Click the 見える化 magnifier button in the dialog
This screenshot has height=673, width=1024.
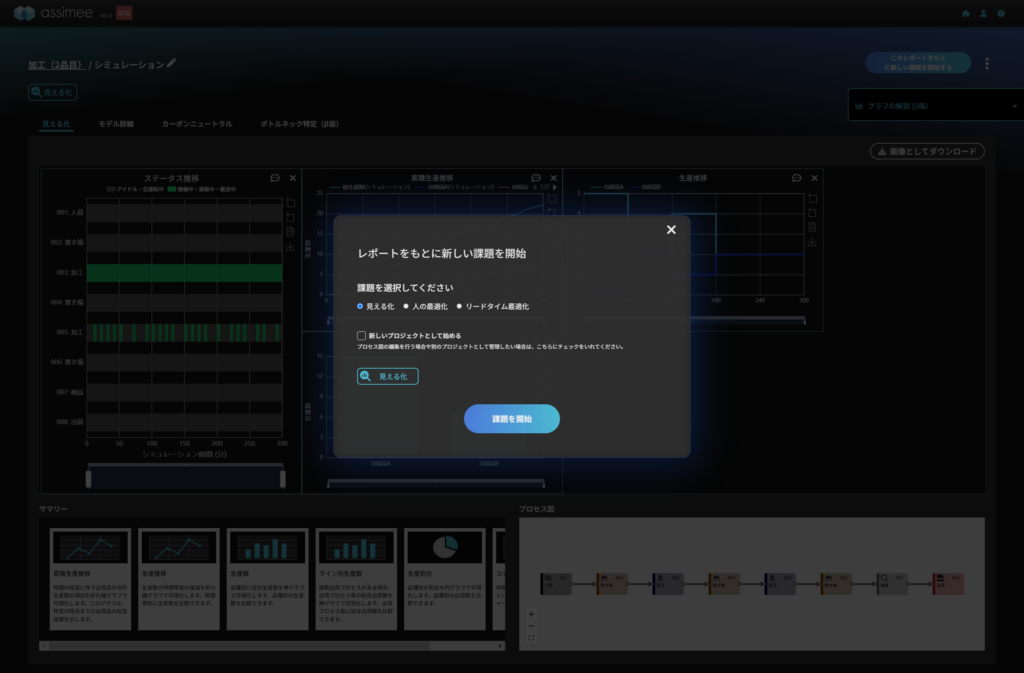click(x=388, y=376)
